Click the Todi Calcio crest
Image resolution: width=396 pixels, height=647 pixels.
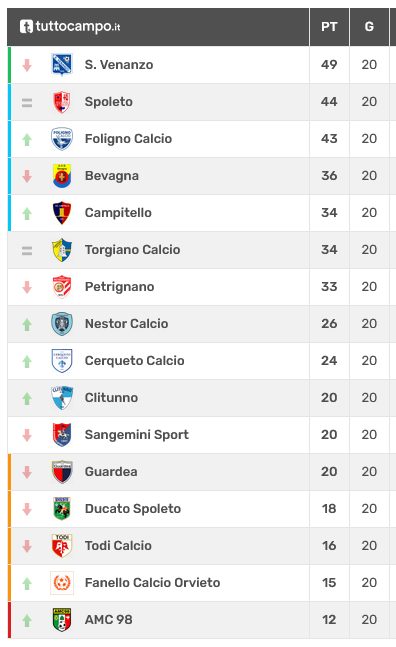click(62, 545)
